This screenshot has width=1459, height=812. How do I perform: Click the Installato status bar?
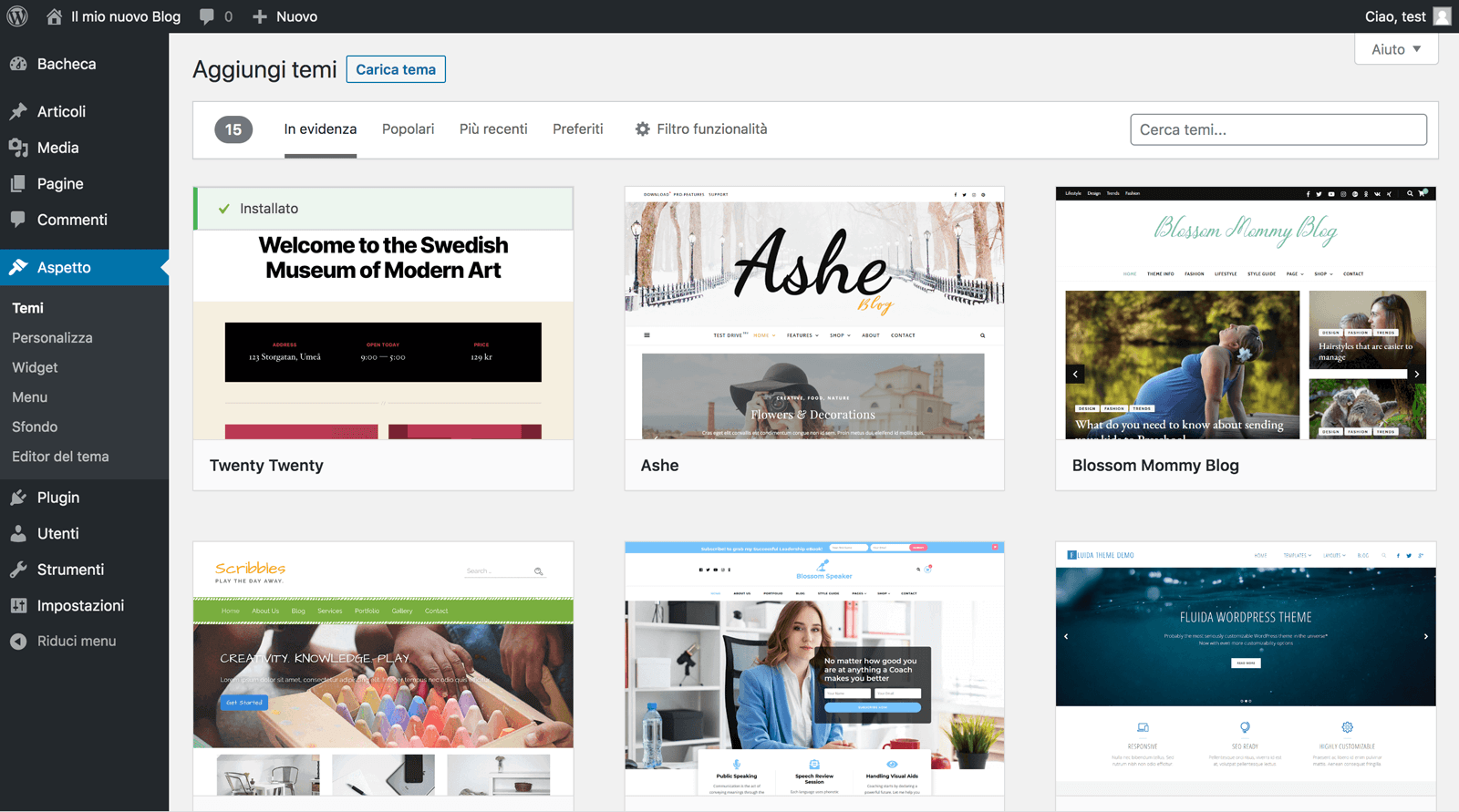click(x=383, y=209)
